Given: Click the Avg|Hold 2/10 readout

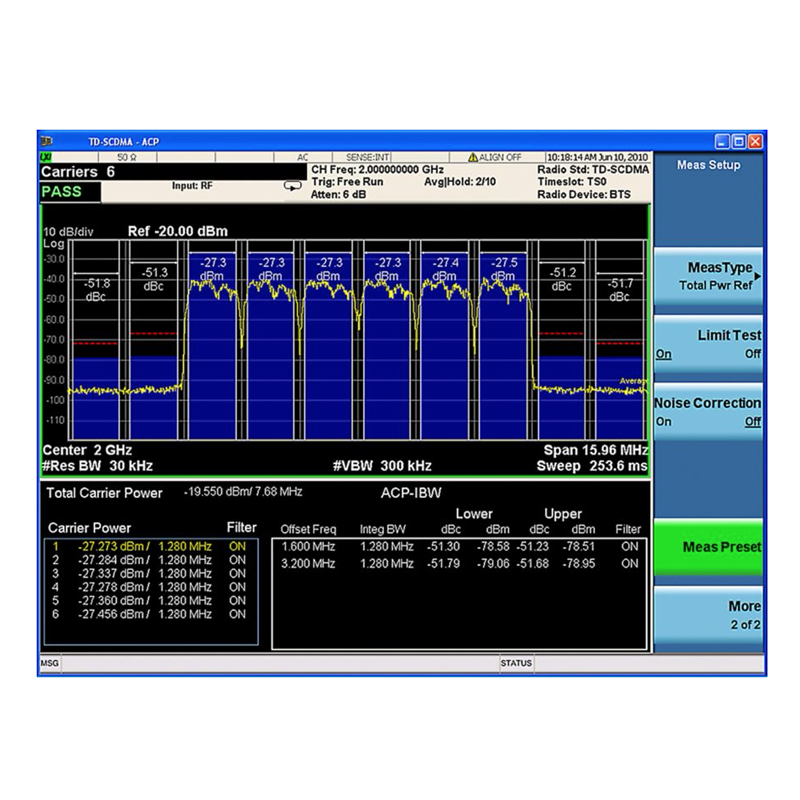Looking at the screenshot, I should 460,182.
